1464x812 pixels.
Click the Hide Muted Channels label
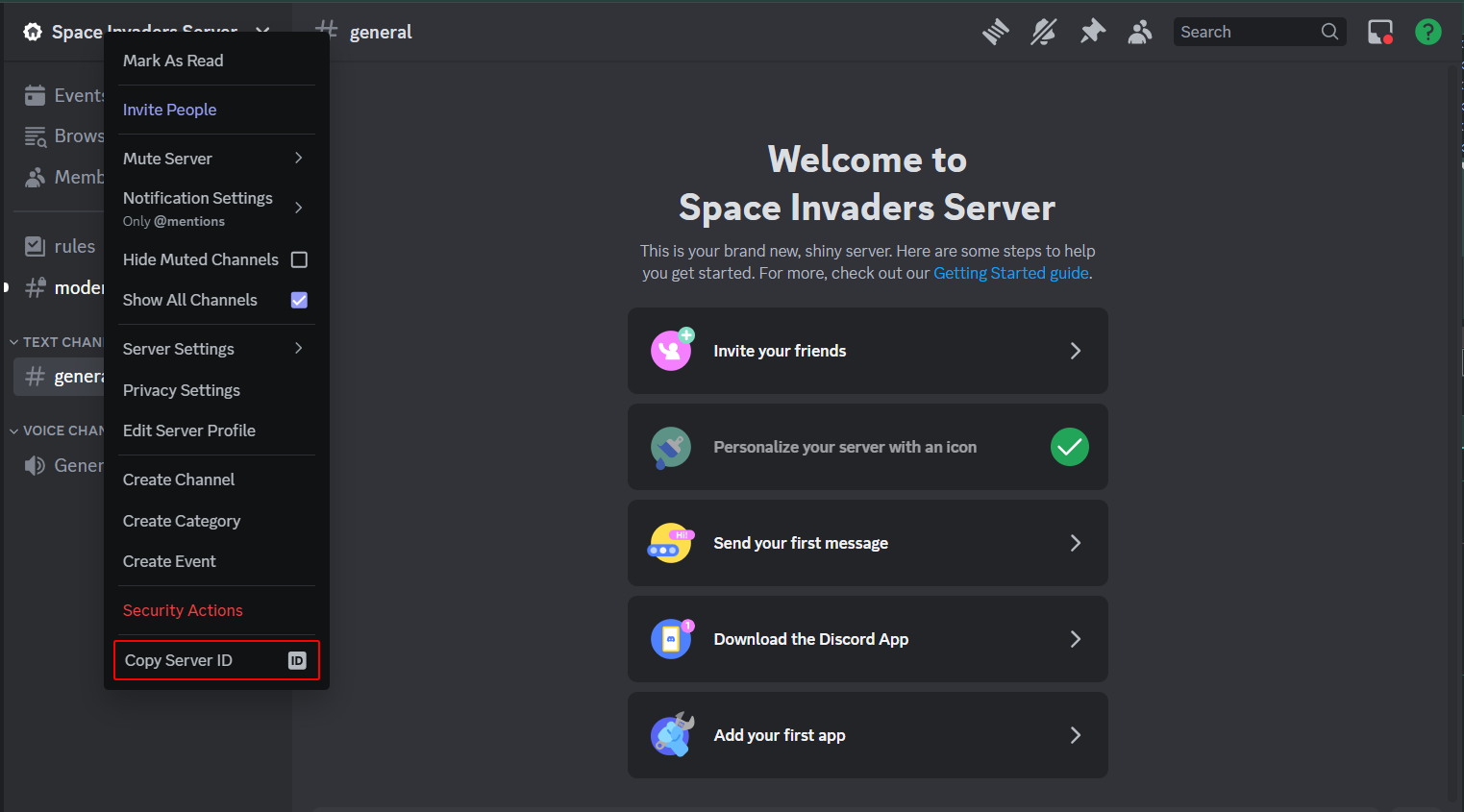(201, 259)
